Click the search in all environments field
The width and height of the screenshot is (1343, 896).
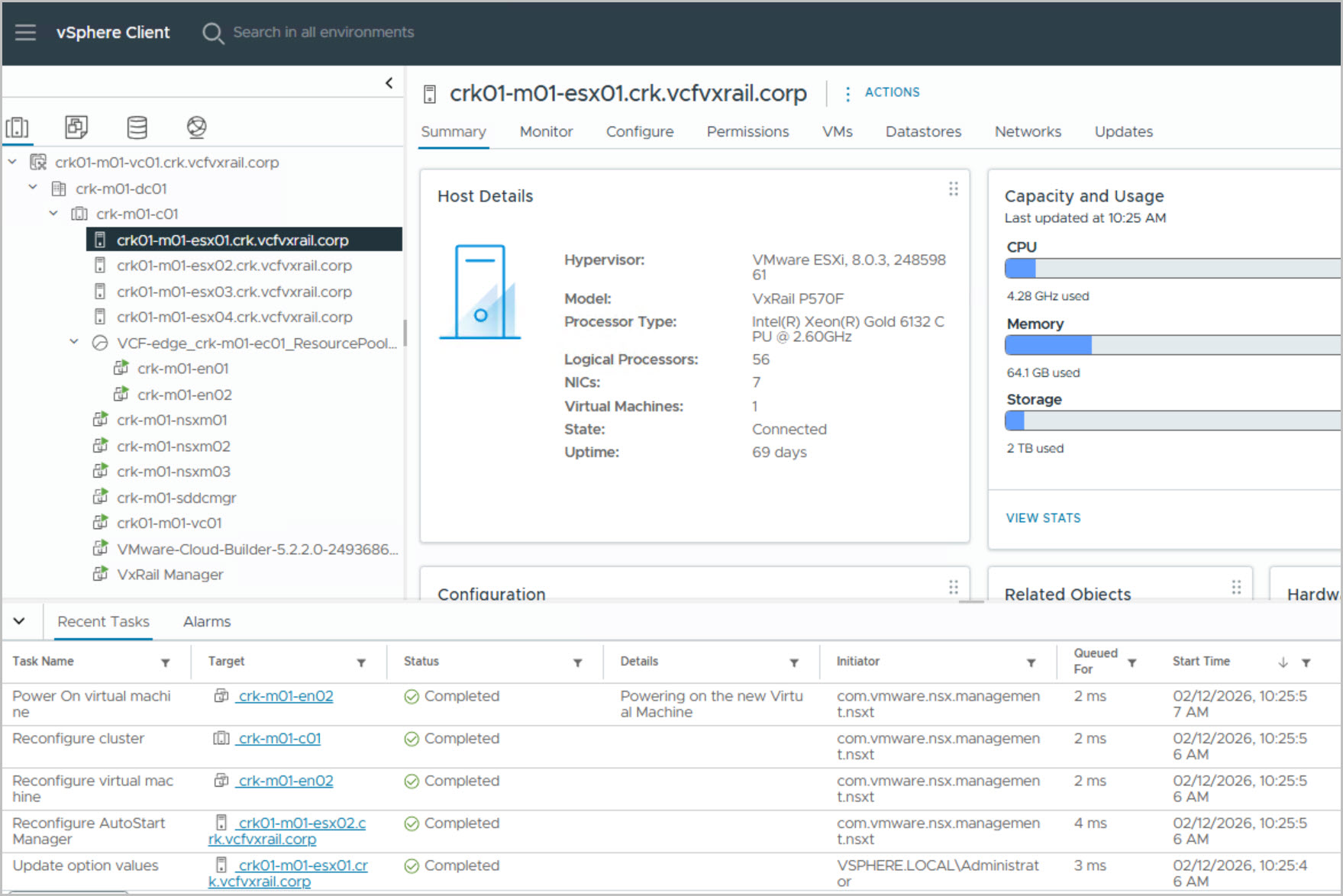[324, 32]
